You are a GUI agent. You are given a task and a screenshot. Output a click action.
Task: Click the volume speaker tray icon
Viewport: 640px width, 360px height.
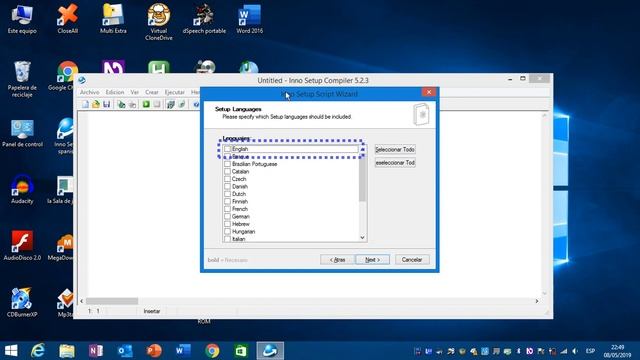click(575, 351)
